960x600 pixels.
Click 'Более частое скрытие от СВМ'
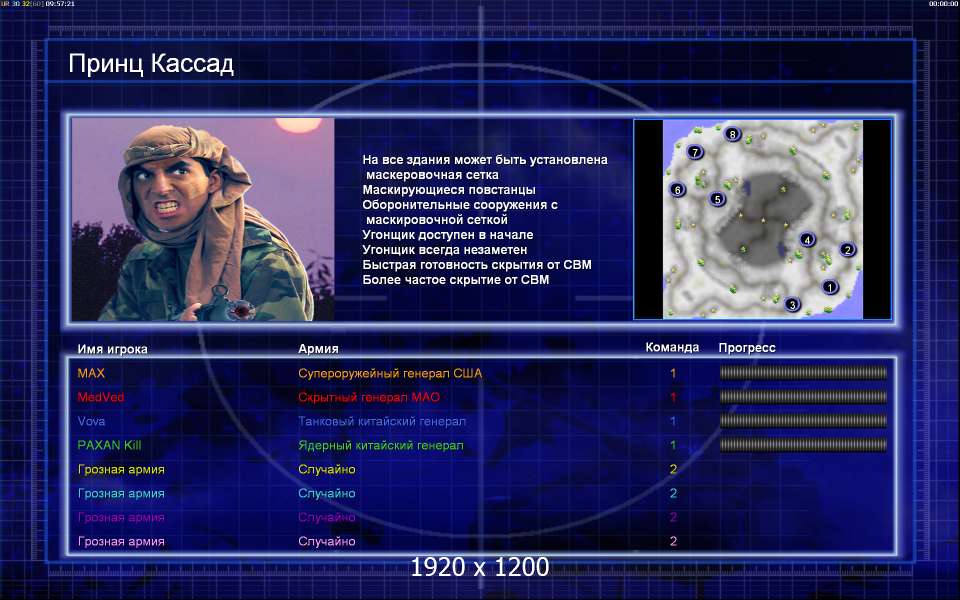(x=456, y=280)
